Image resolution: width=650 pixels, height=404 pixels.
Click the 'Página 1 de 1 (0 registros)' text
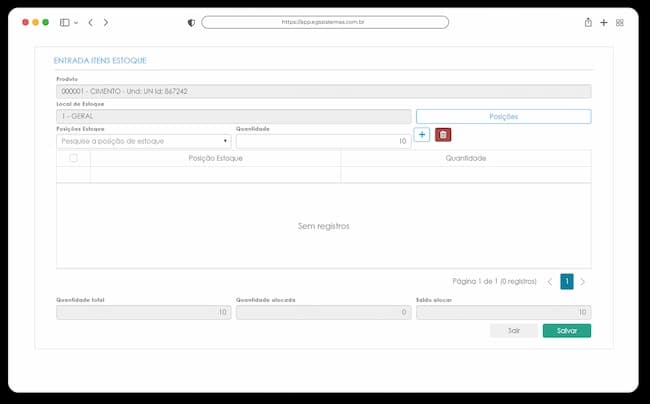point(494,281)
